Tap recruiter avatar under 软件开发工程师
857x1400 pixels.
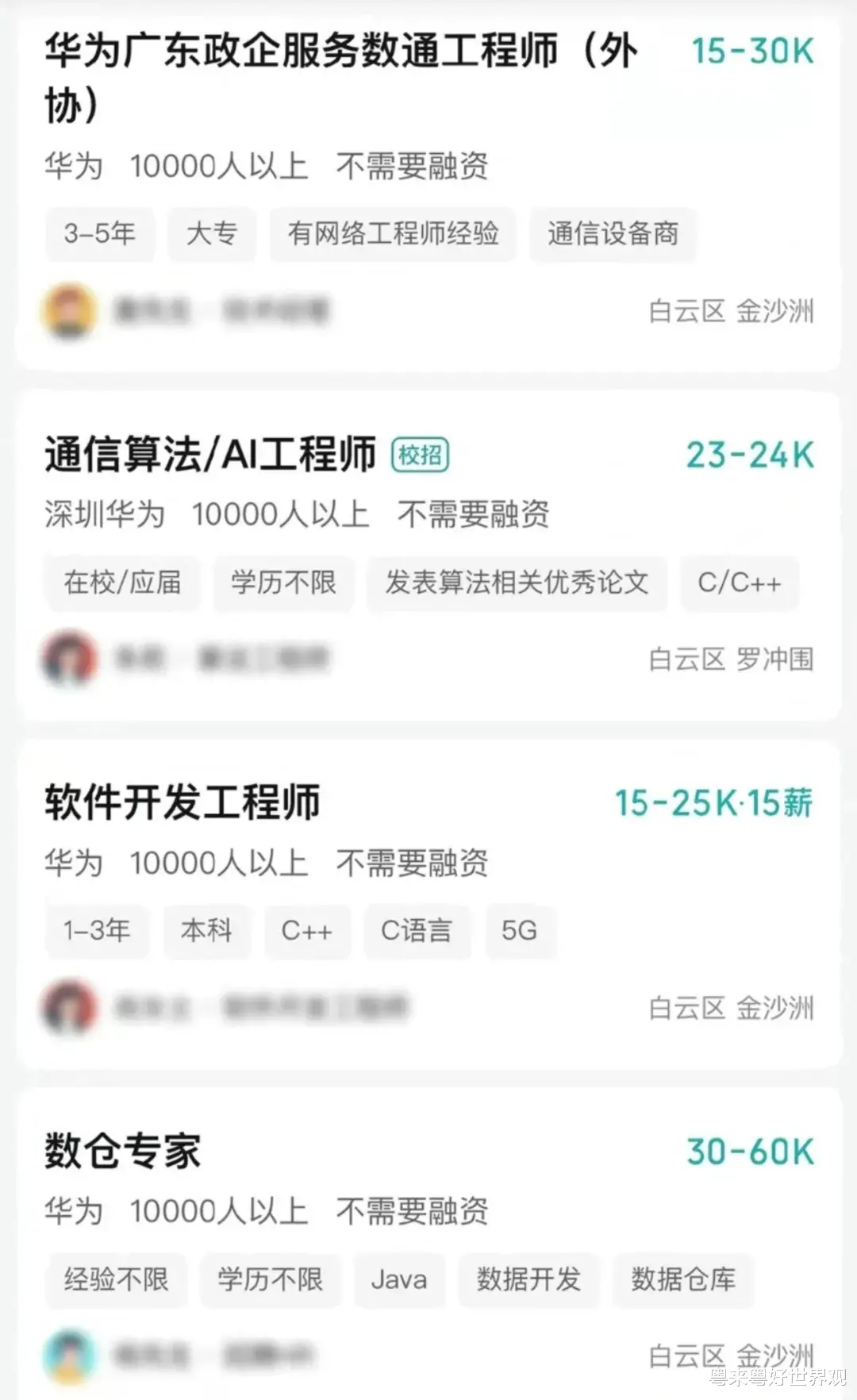(x=69, y=1007)
